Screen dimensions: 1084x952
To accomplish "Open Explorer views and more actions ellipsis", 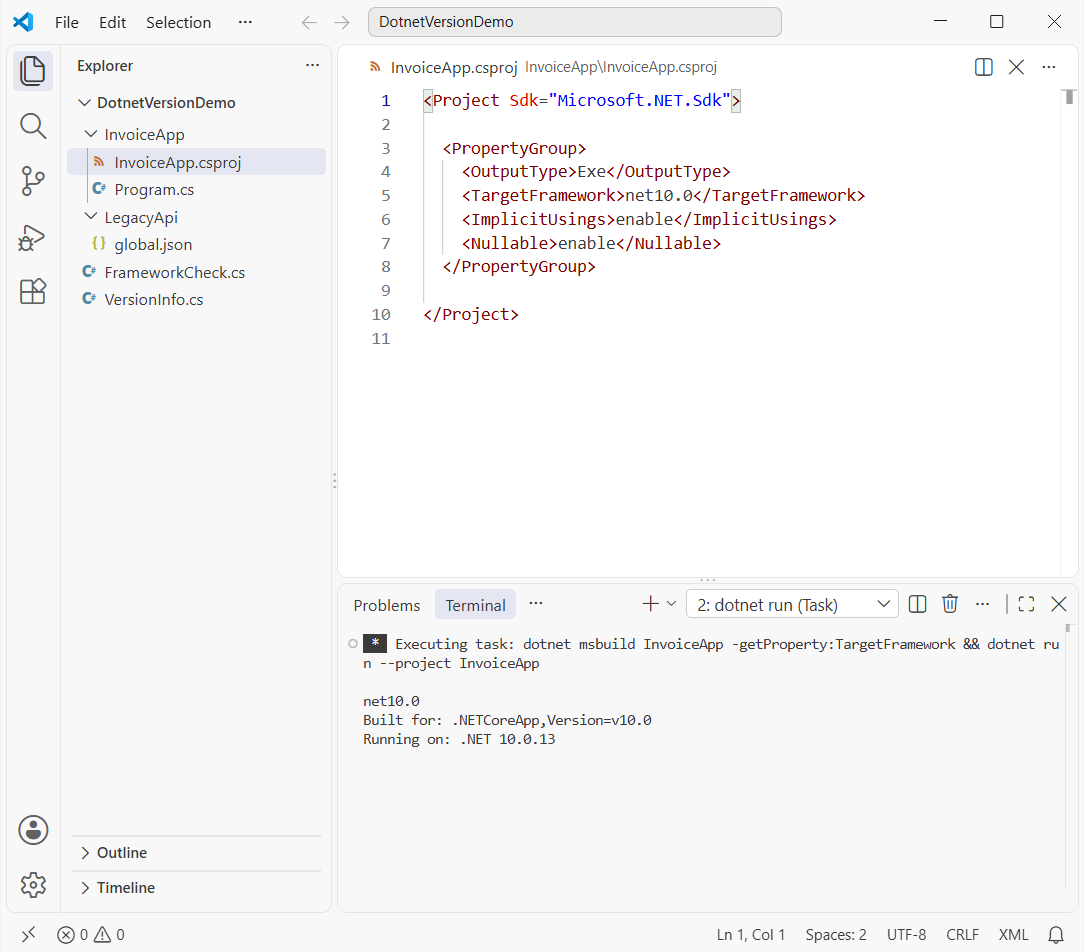I will point(312,65).
